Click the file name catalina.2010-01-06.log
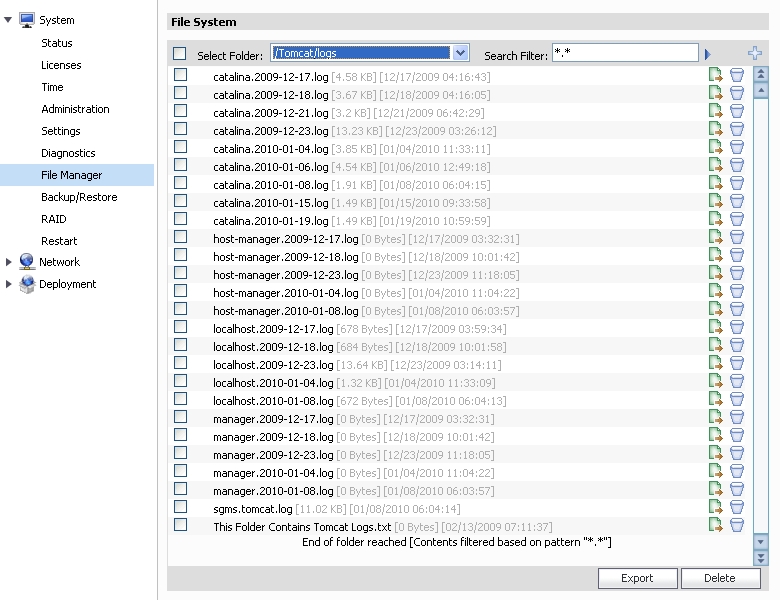This screenshot has height=600, width=780. pyautogui.click(x=271, y=167)
